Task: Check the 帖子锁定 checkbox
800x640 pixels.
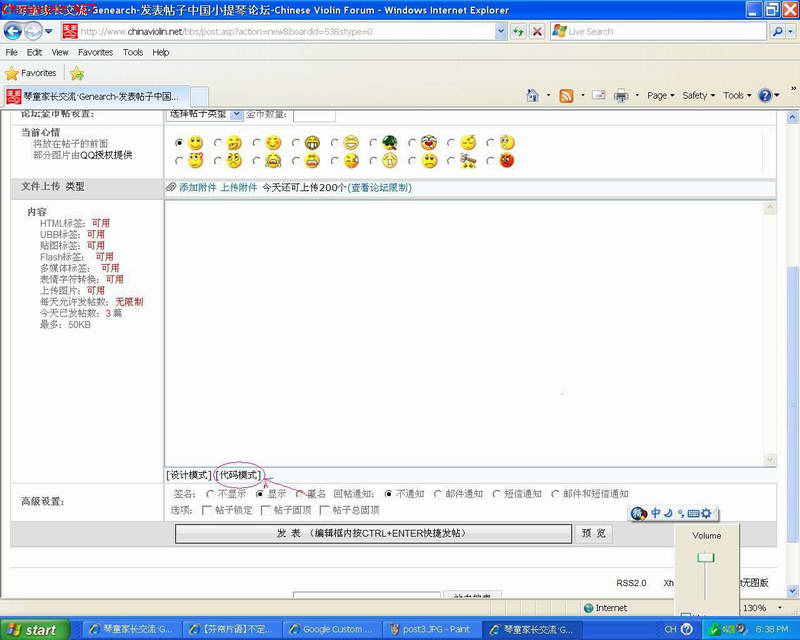Action: (x=207, y=510)
